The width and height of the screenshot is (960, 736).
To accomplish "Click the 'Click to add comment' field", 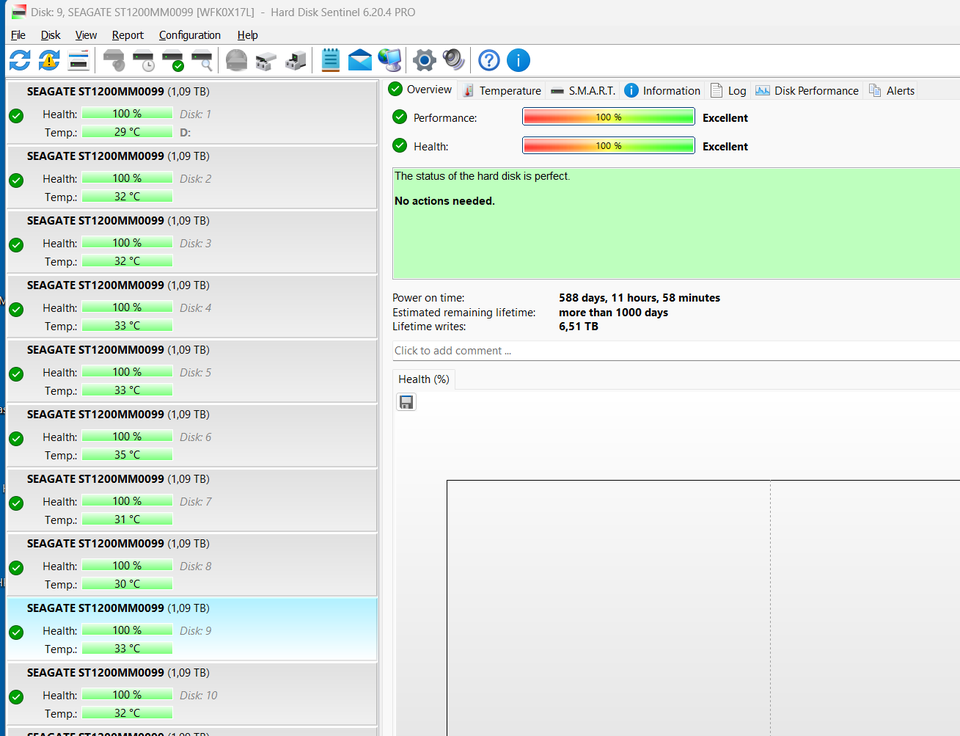I will click(x=676, y=351).
